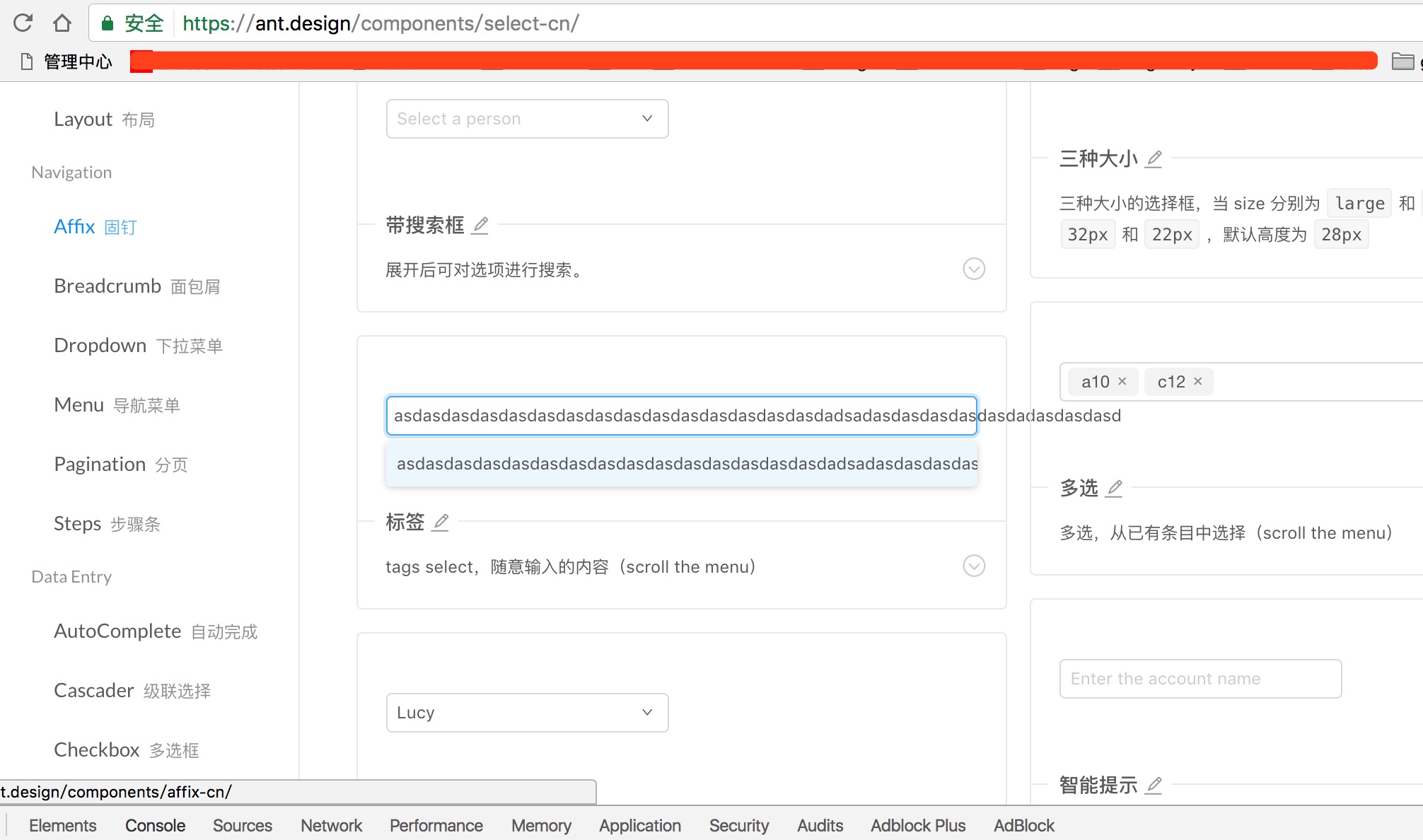This screenshot has width=1423, height=840.
Task: Click the edit pencil next to 三种大小
Action: tap(1154, 158)
